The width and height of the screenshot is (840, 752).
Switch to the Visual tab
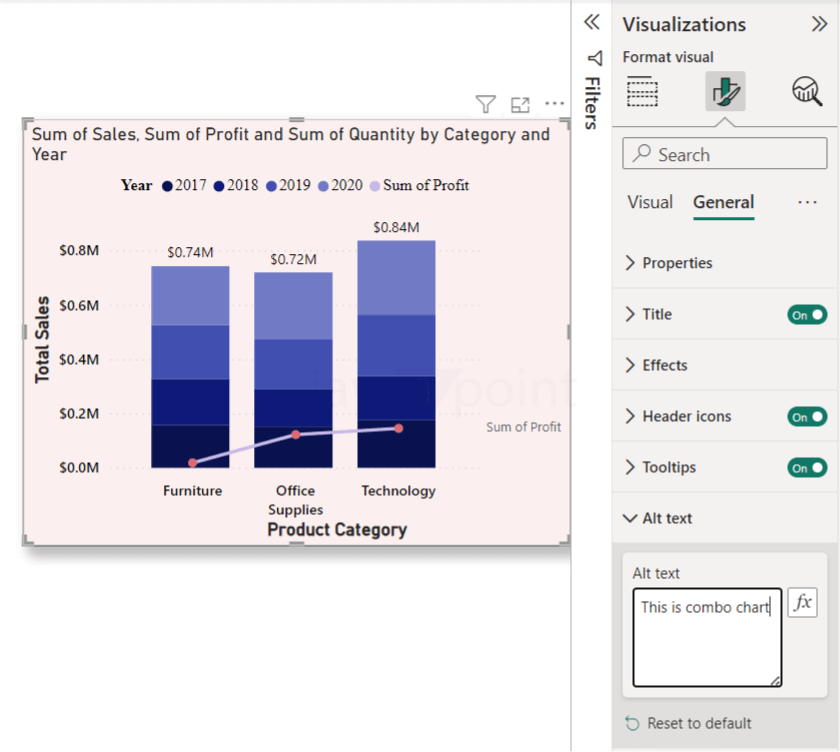[x=650, y=202]
